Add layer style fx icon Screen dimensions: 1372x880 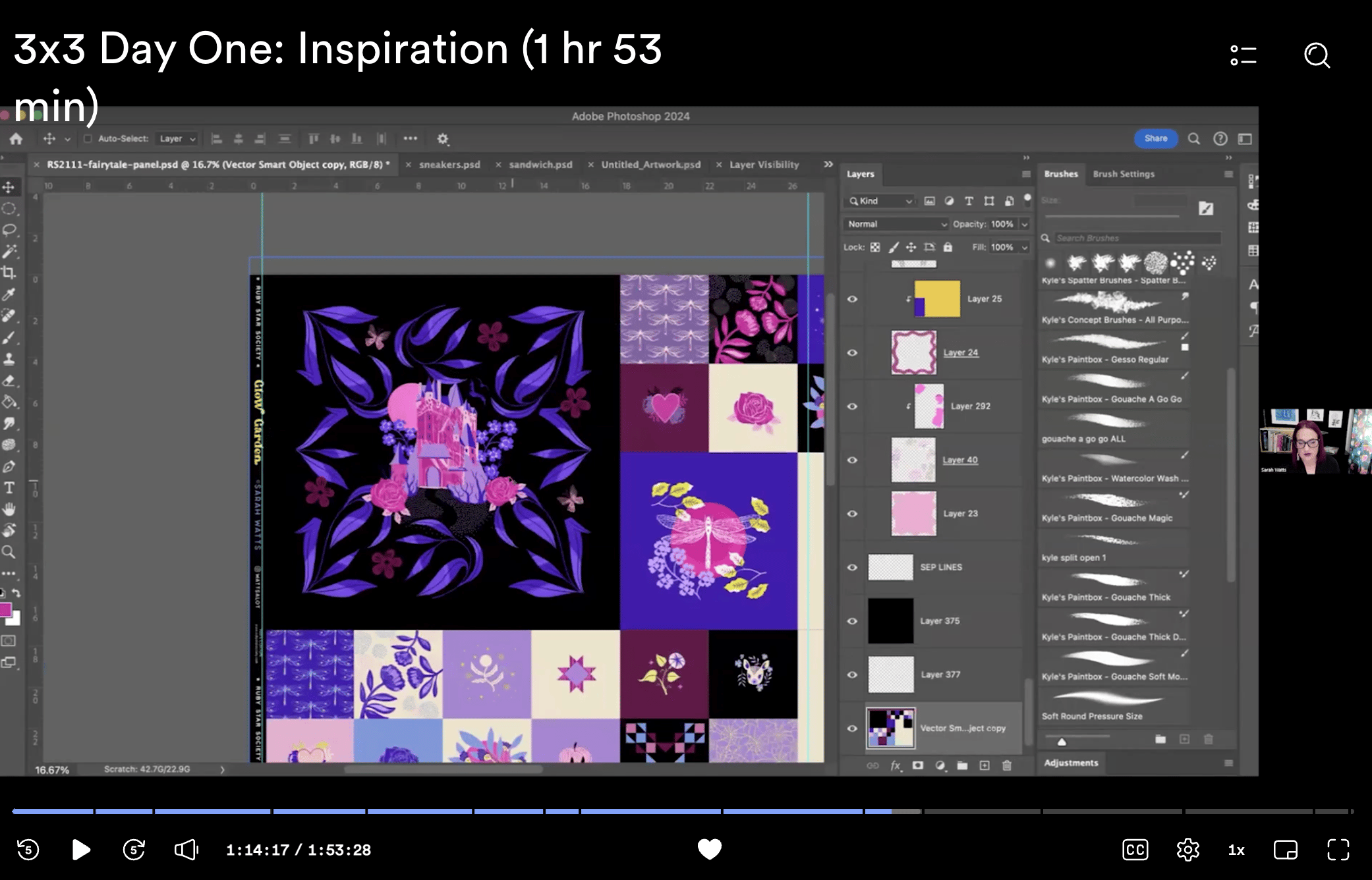pyautogui.click(x=896, y=765)
